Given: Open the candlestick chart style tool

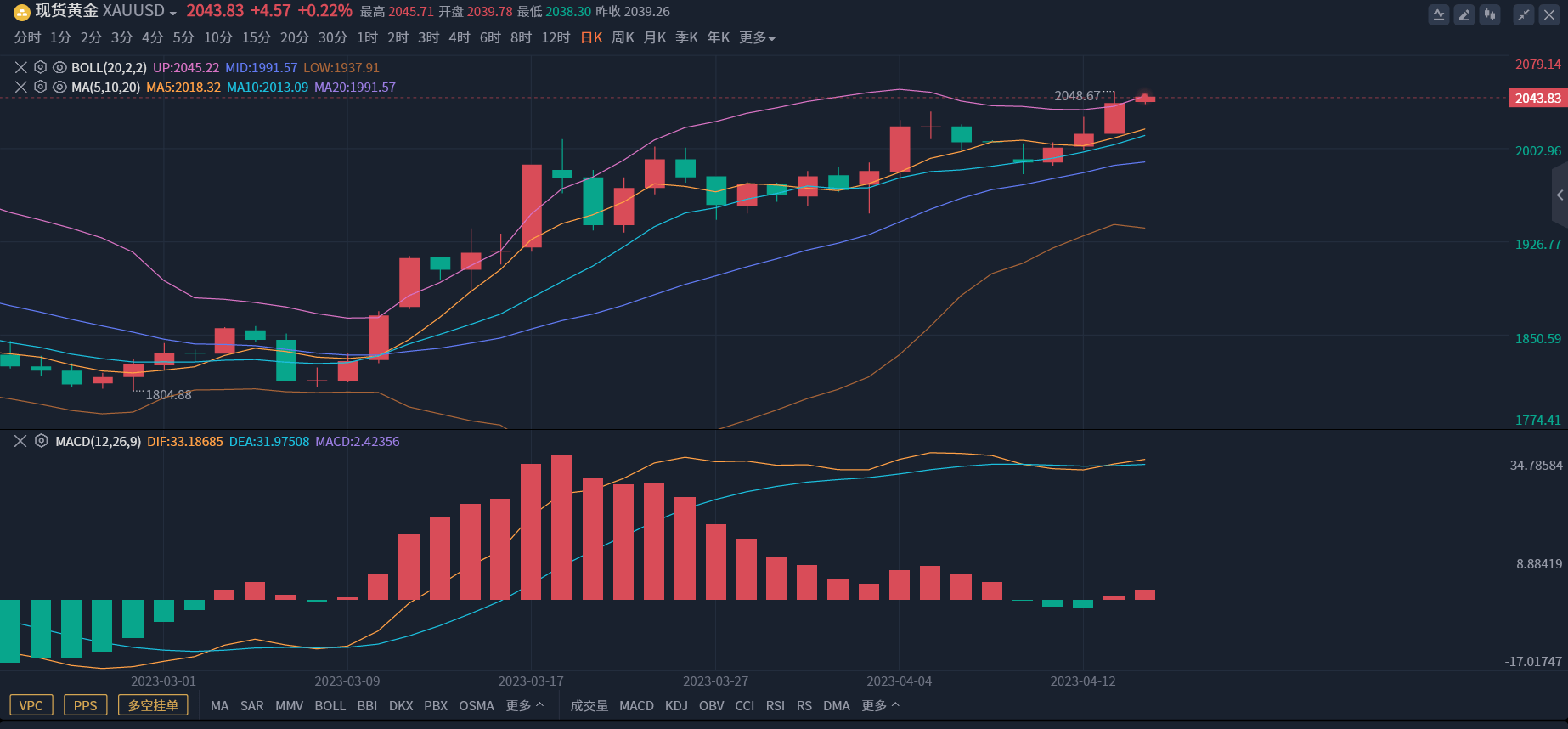Looking at the screenshot, I should 1490,14.
